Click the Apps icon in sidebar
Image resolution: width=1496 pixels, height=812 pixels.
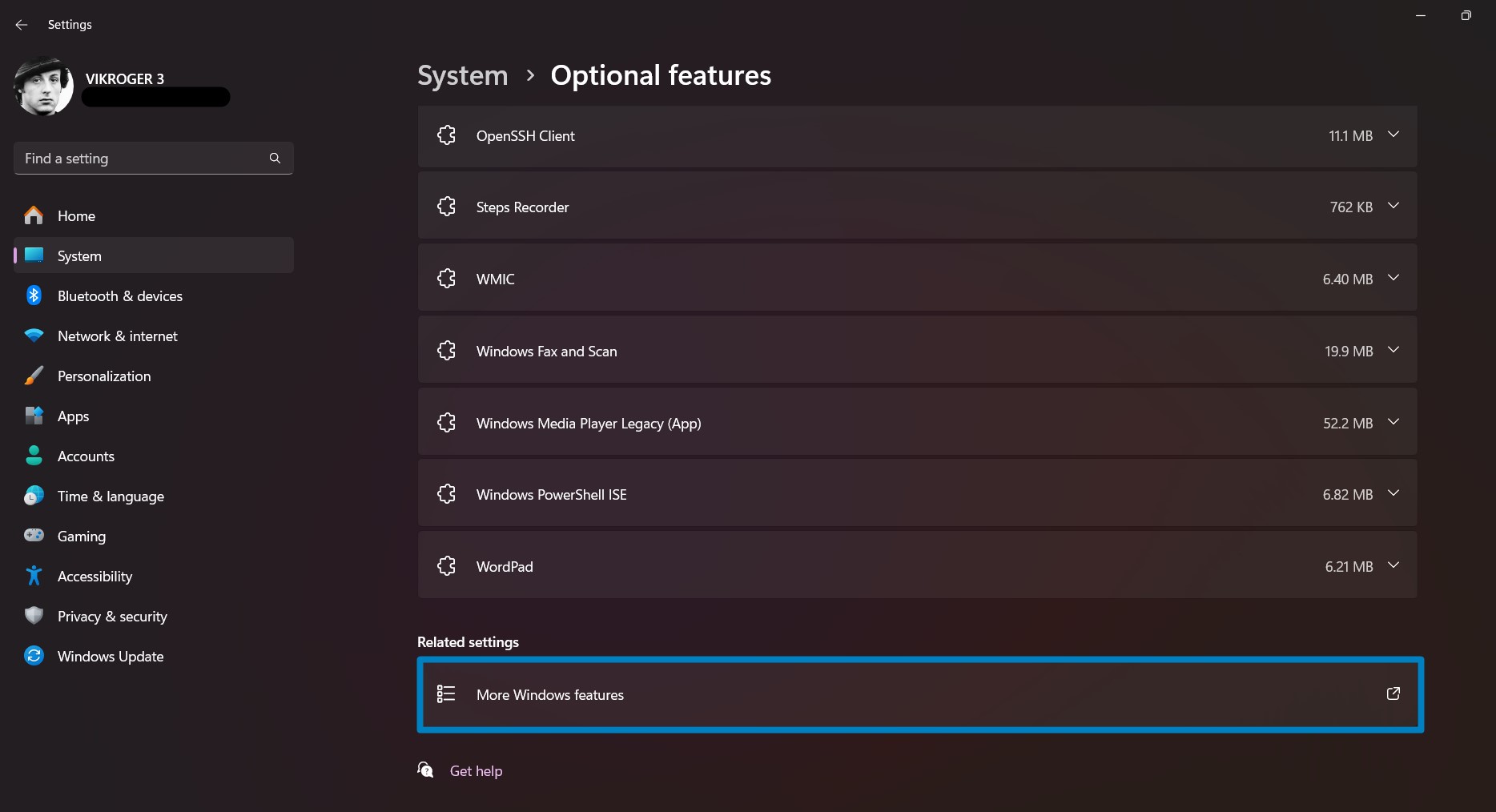click(x=34, y=416)
